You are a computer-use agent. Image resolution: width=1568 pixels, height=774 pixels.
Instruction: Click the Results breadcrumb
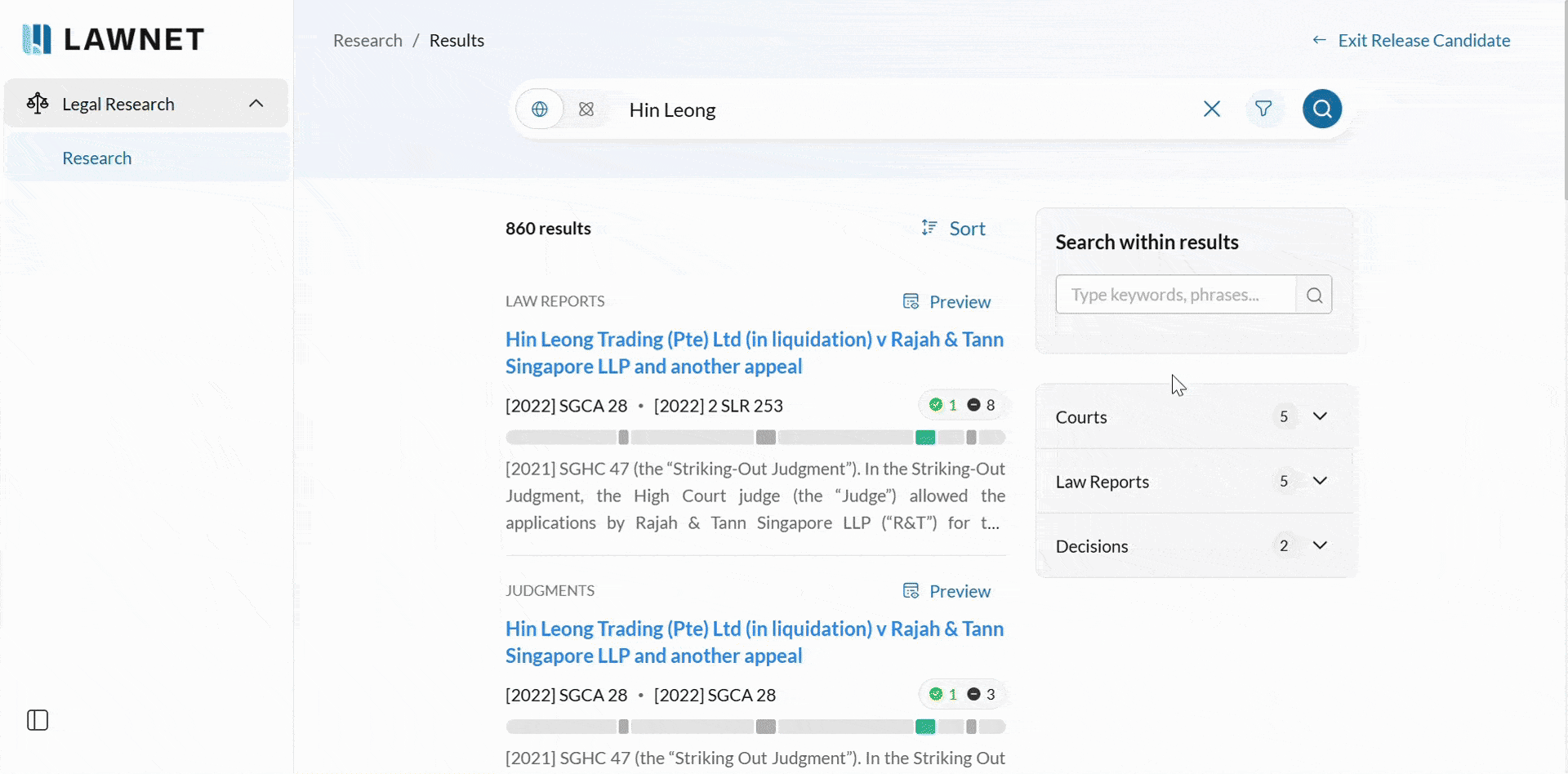pos(457,41)
